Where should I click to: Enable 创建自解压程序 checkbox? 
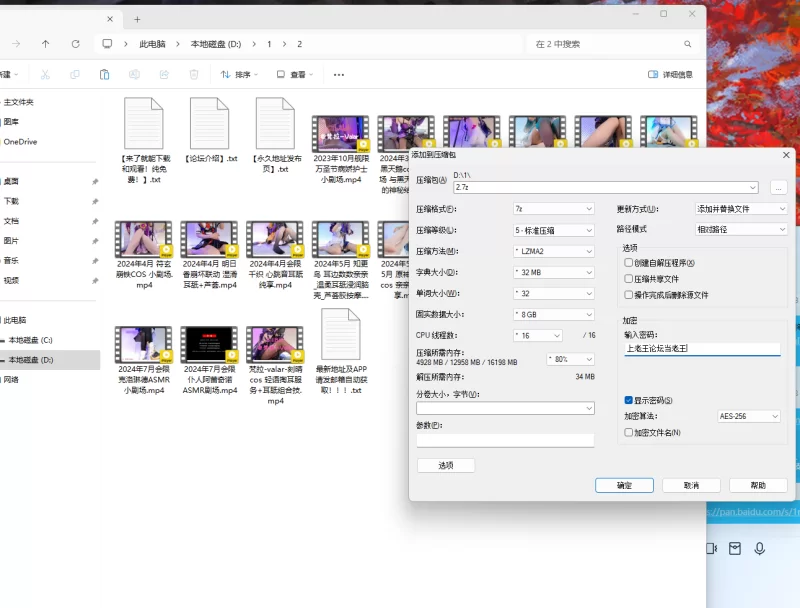click(628, 263)
